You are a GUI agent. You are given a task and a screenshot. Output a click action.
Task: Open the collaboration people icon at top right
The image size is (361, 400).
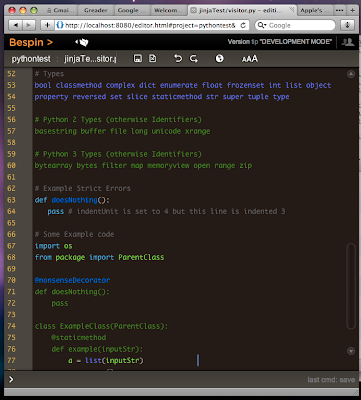click(x=348, y=42)
